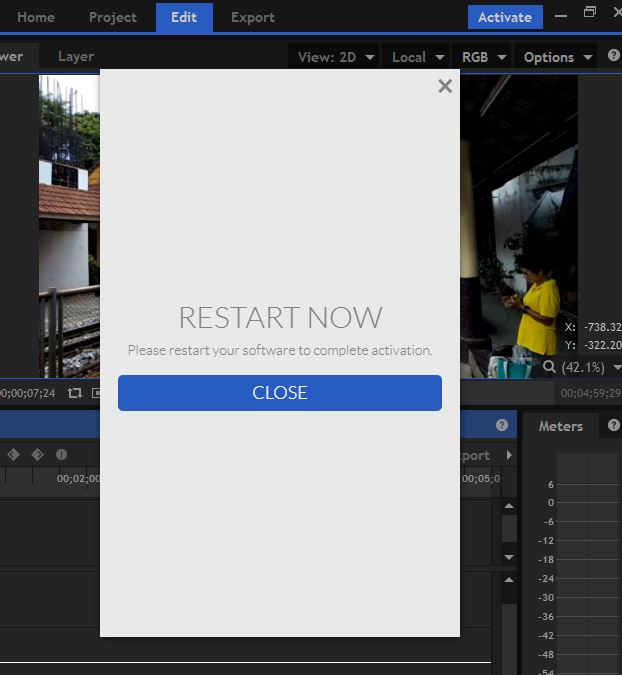
Task: Toggle the loop playback icon
Action: coord(74,393)
